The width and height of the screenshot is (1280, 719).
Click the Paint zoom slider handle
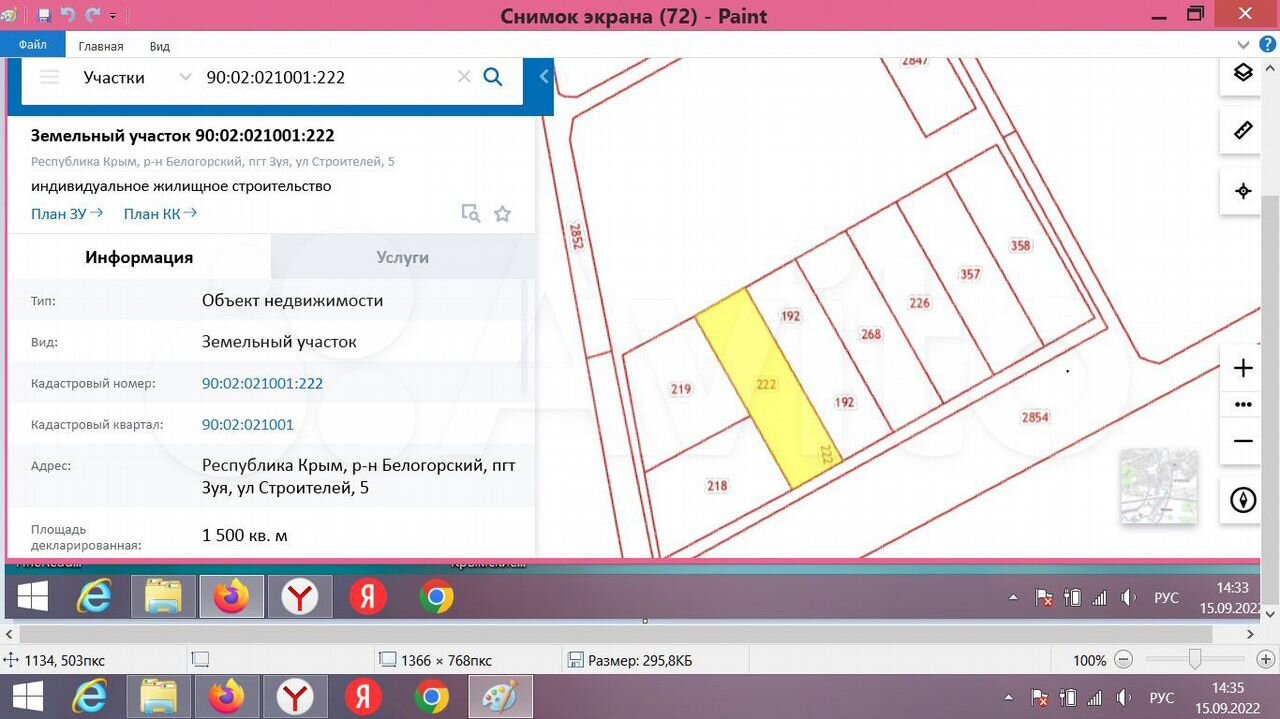tap(1194, 659)
